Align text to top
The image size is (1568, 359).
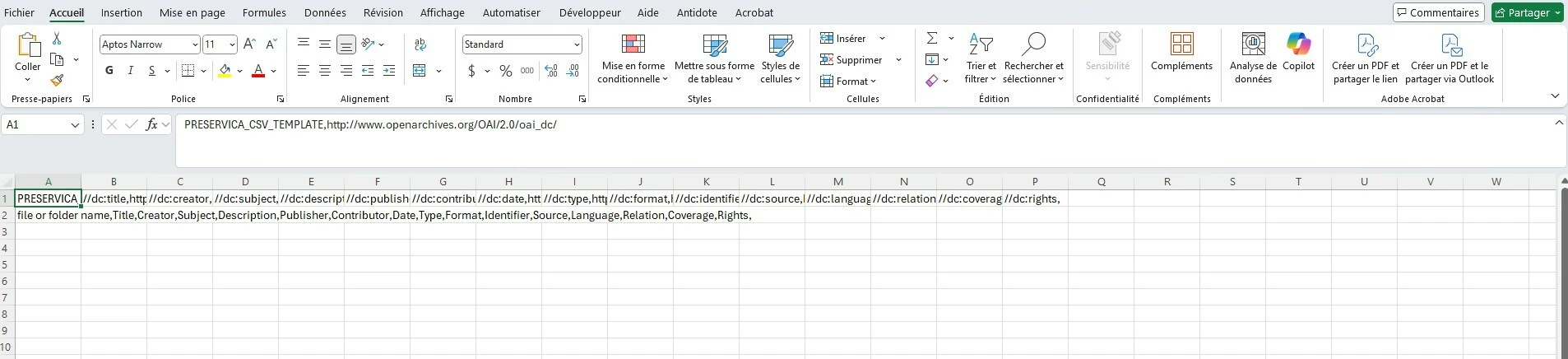[x=304, y=44]
